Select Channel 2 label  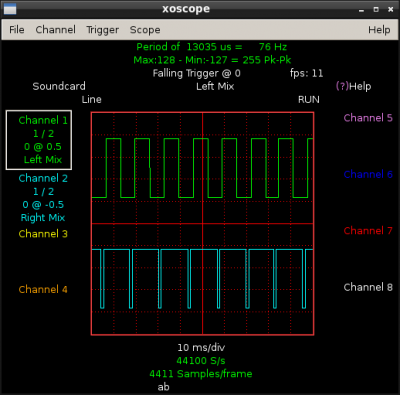[x=43, y=178]
